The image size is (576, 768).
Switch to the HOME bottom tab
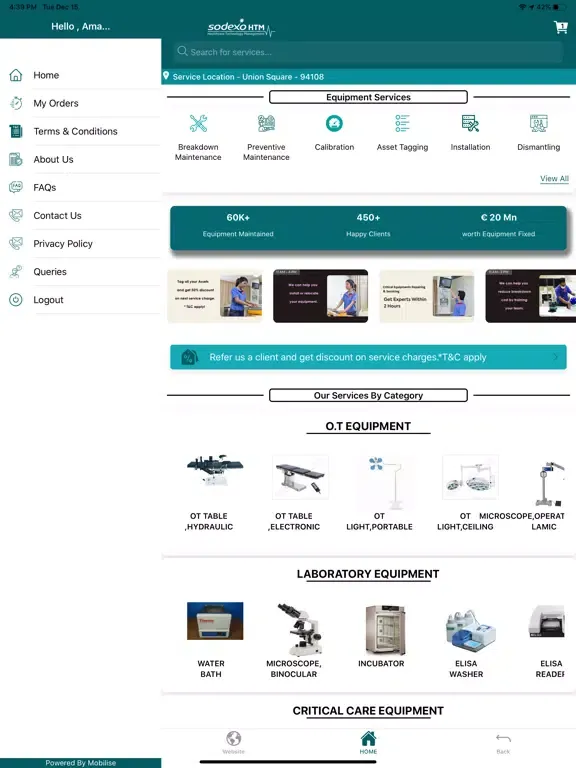pyautogui.click(x=368, y=742)
